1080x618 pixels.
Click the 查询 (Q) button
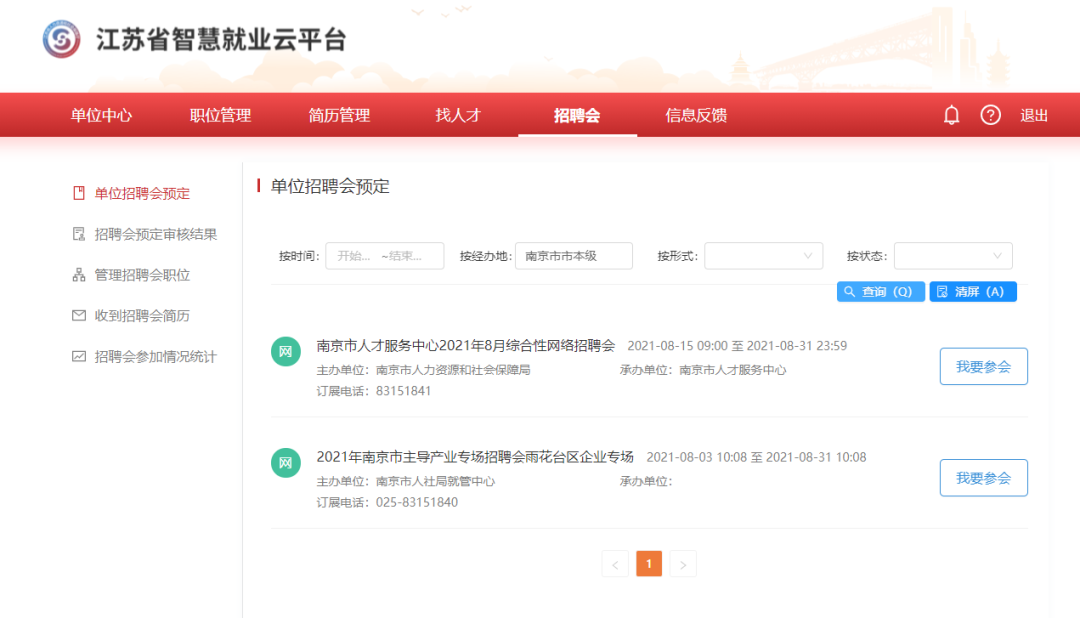880,291
